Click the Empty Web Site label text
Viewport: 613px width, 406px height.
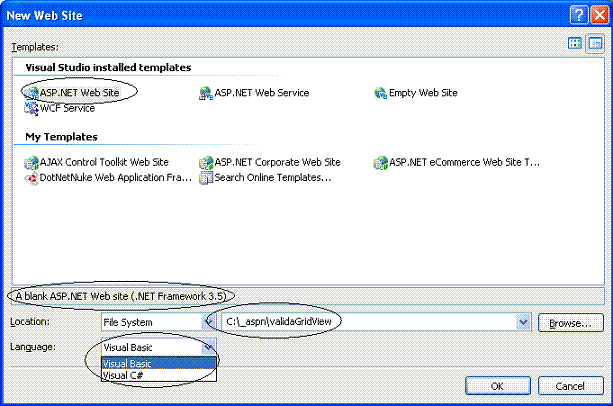[423, 93]
